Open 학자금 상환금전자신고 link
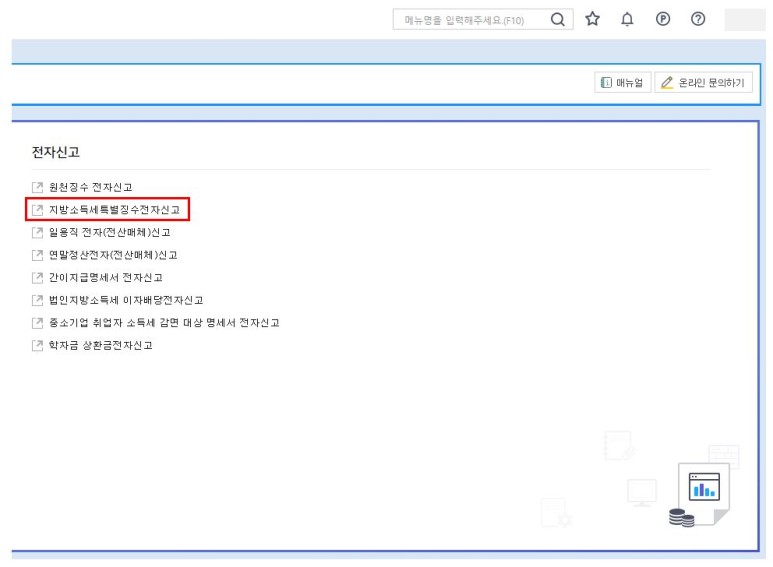Viewport: 773px width, 567px height. pyautogui.click(x=101, y=345)
